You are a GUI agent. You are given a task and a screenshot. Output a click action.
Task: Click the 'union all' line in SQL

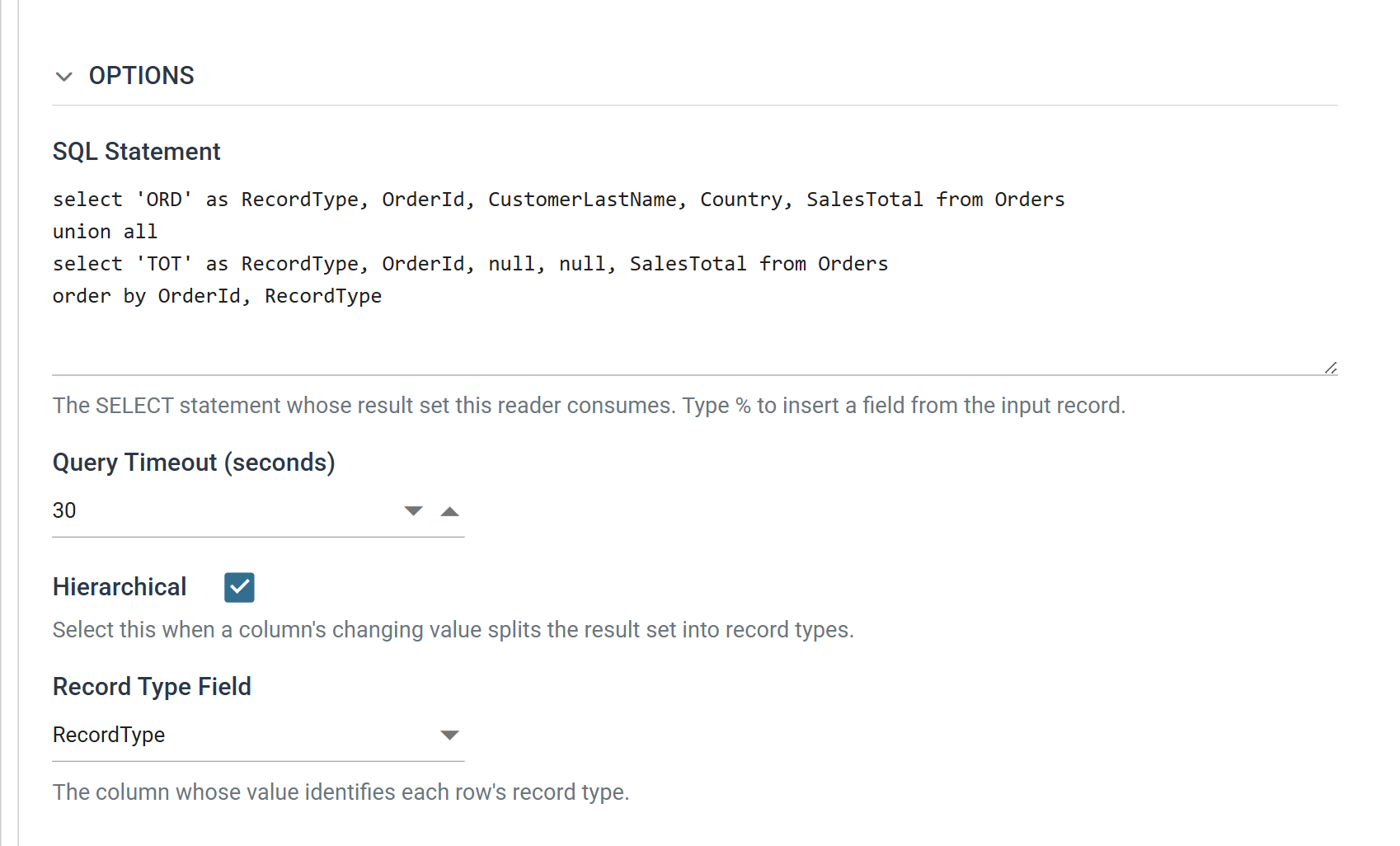pos(105,232)
